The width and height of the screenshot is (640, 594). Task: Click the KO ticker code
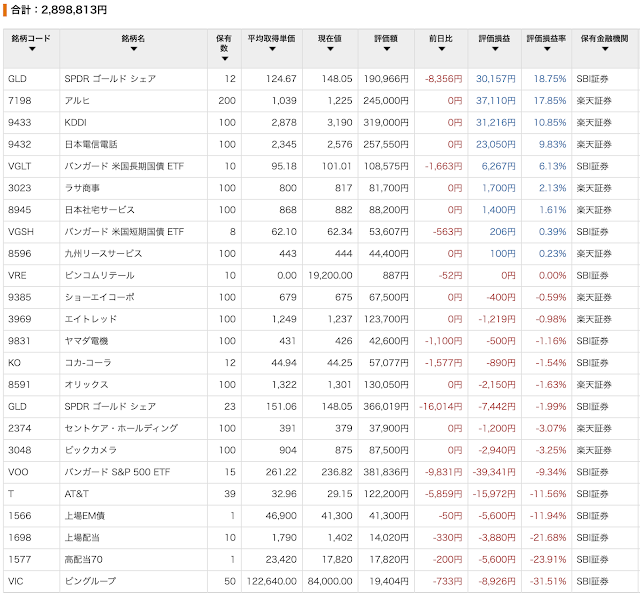[14, 363]
